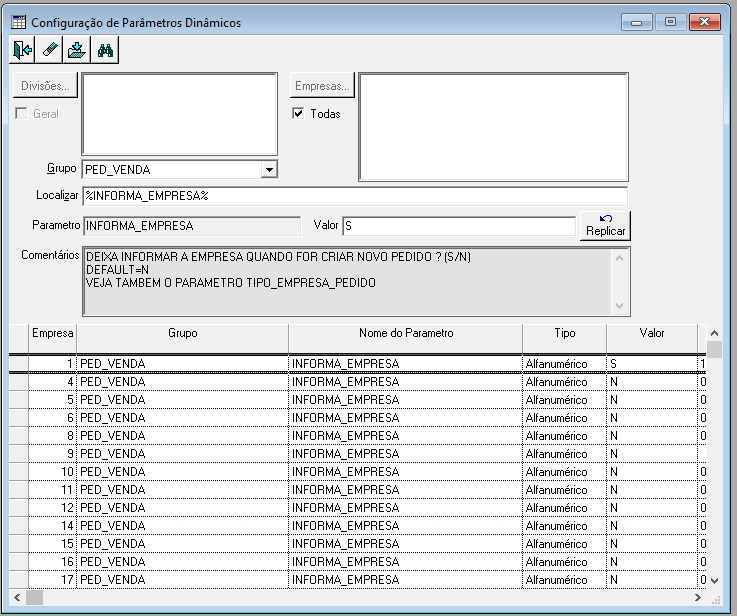Minimize the Configuração de Parâmetros window
737x616 pixels.
click(x=636, y=22)
